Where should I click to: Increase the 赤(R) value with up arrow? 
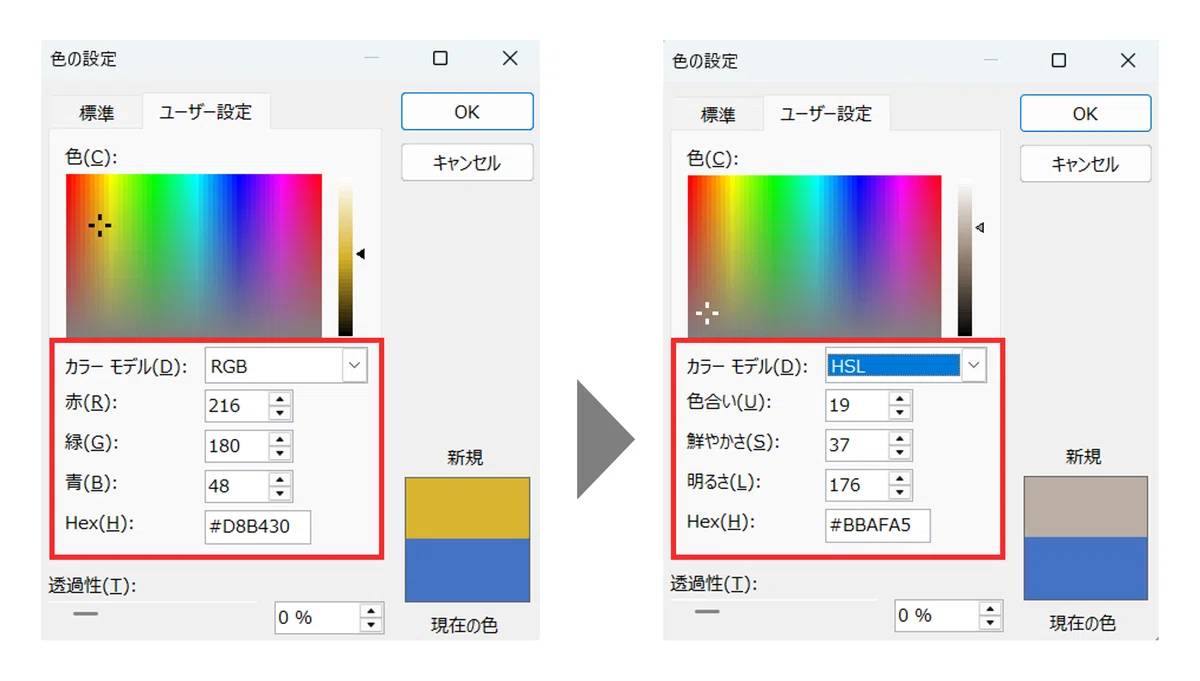point(281,399)
